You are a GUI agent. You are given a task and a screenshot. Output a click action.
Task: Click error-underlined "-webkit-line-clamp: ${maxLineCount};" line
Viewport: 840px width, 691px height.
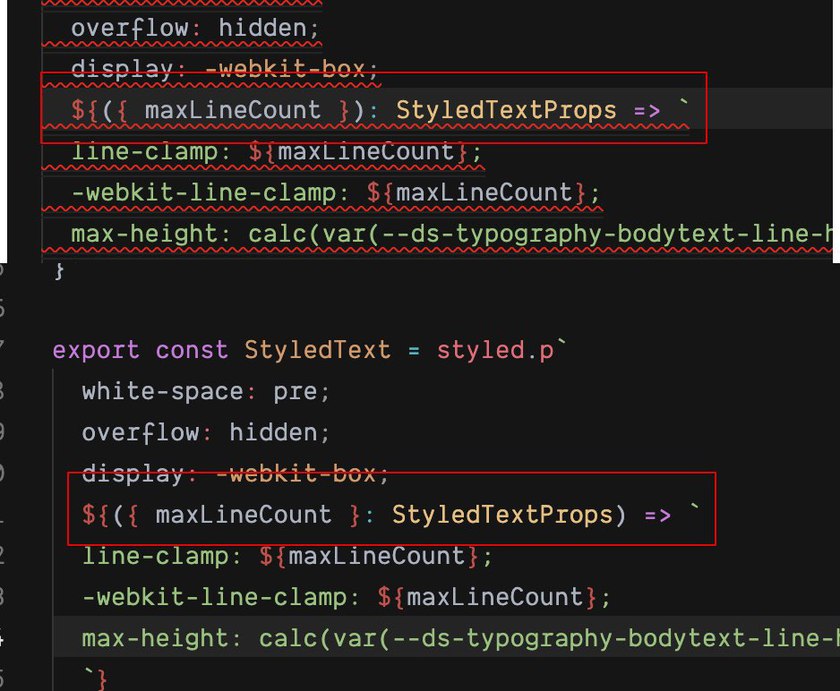tap(335, 193)
